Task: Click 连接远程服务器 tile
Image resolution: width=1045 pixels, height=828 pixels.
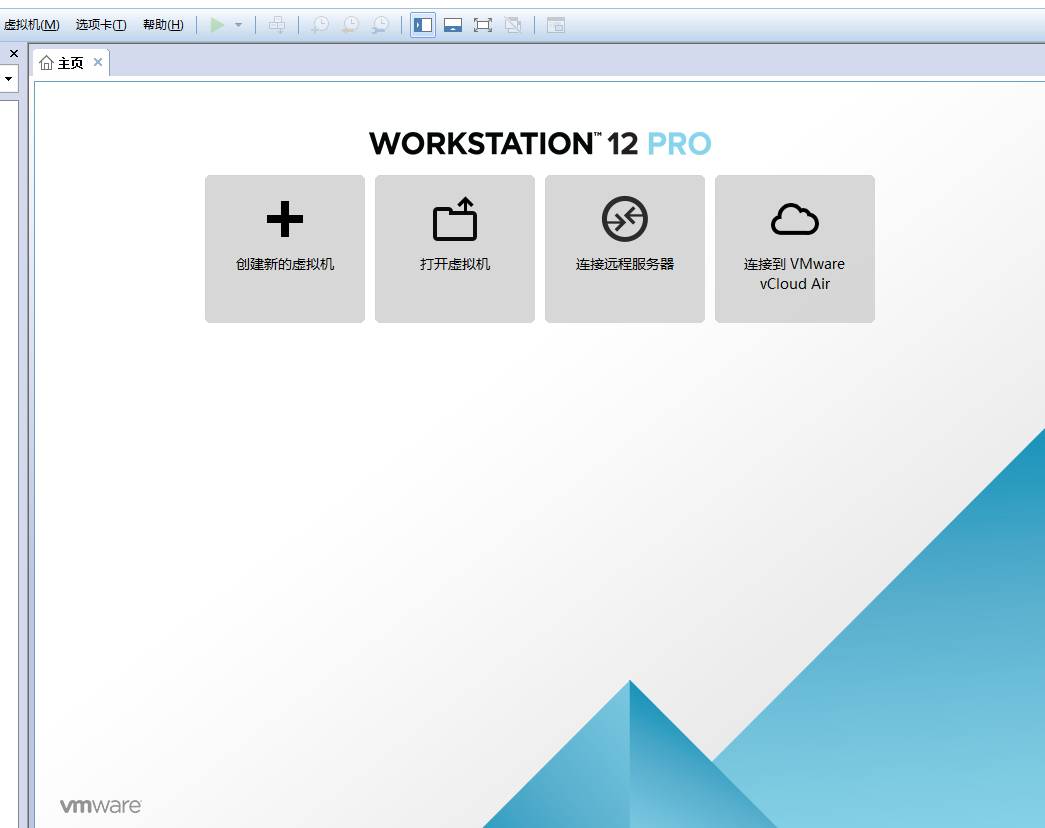Action: coord(624,249)
